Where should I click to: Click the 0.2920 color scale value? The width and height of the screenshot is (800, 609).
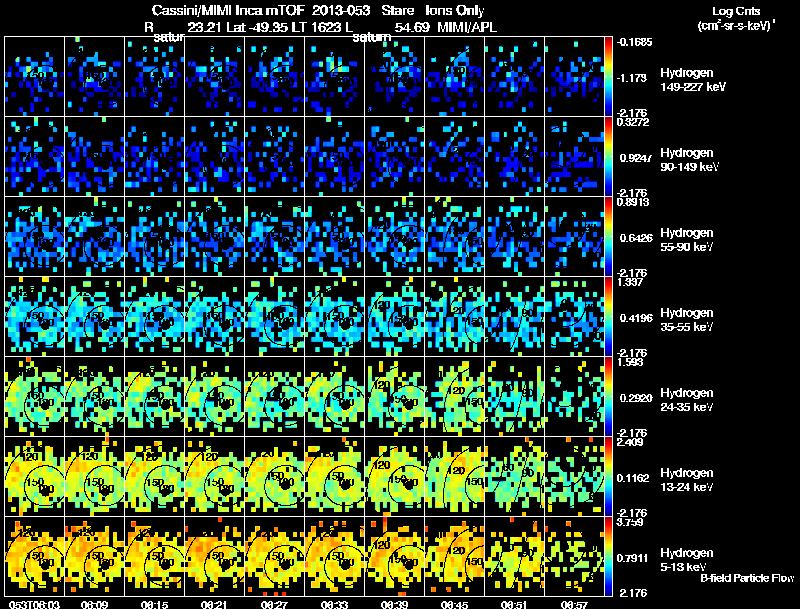[636, 398]
